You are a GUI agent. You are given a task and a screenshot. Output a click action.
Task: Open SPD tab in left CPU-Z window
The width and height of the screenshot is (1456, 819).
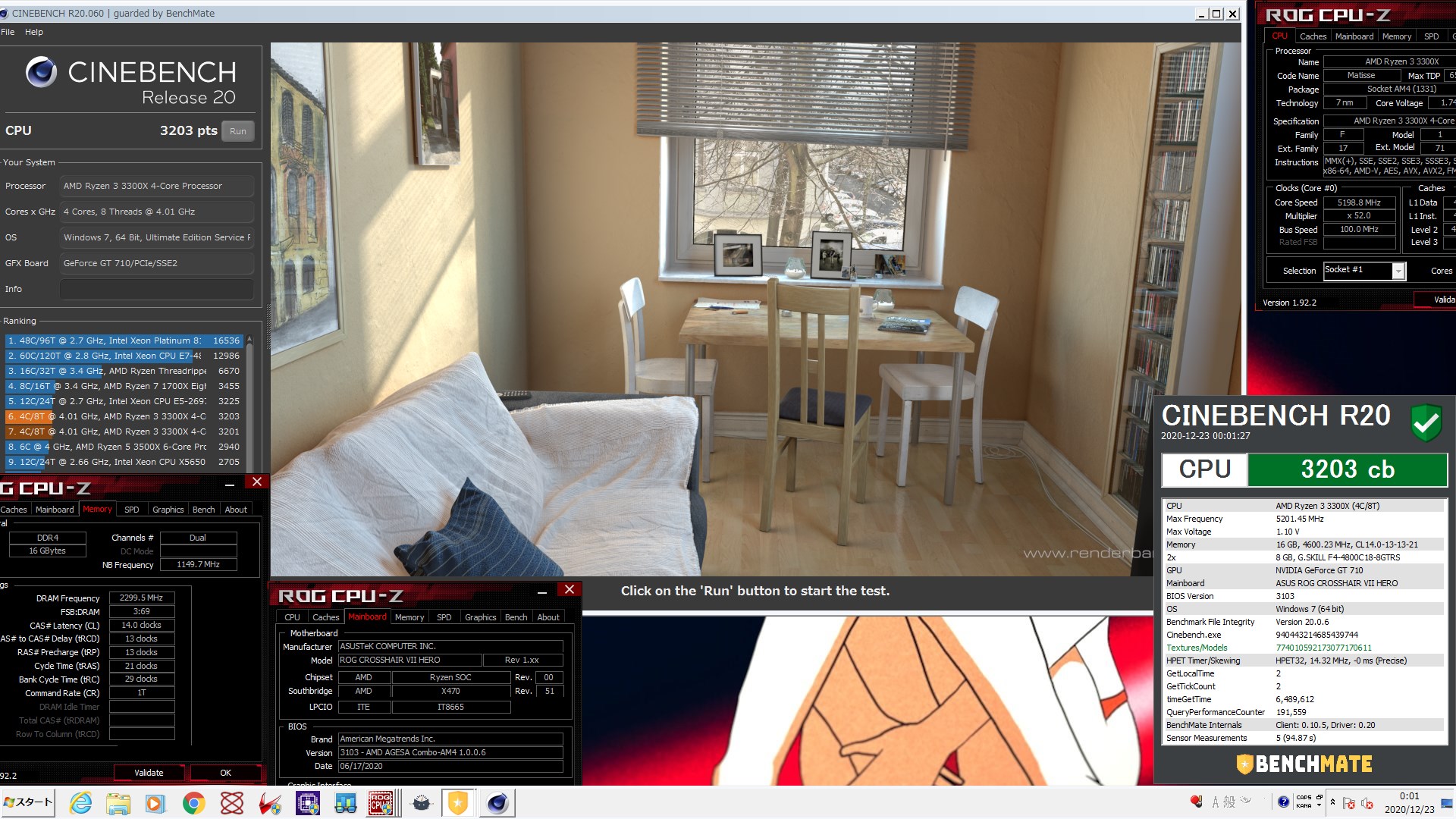pos(131,510)
